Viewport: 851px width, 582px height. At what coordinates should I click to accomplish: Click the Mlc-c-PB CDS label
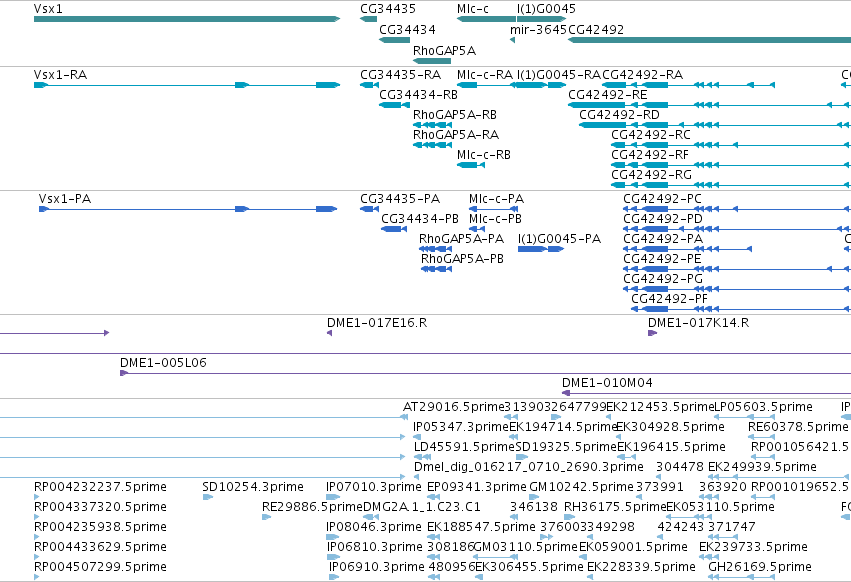[x=496, y=219]
